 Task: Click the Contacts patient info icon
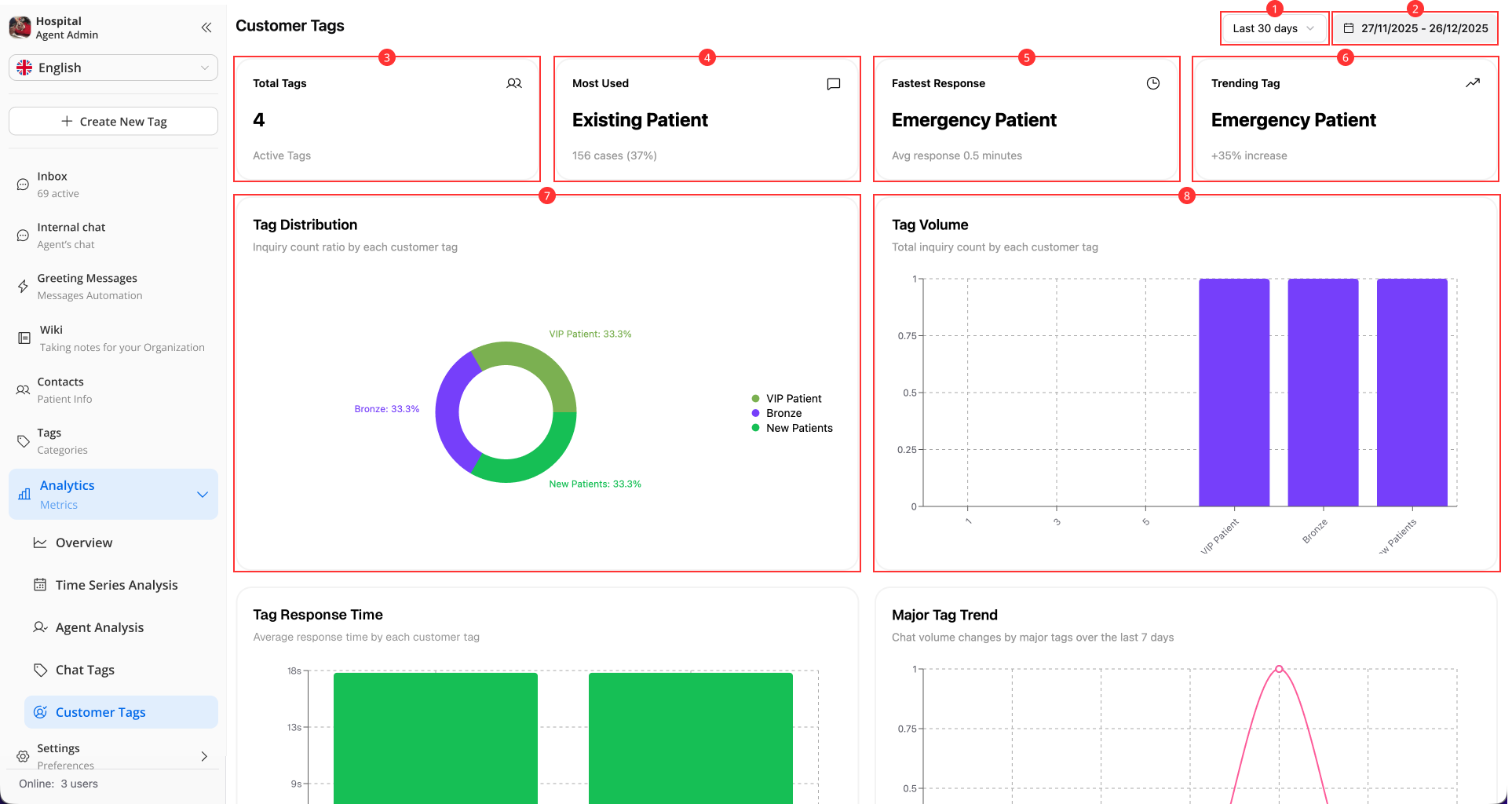pos(22,389)
